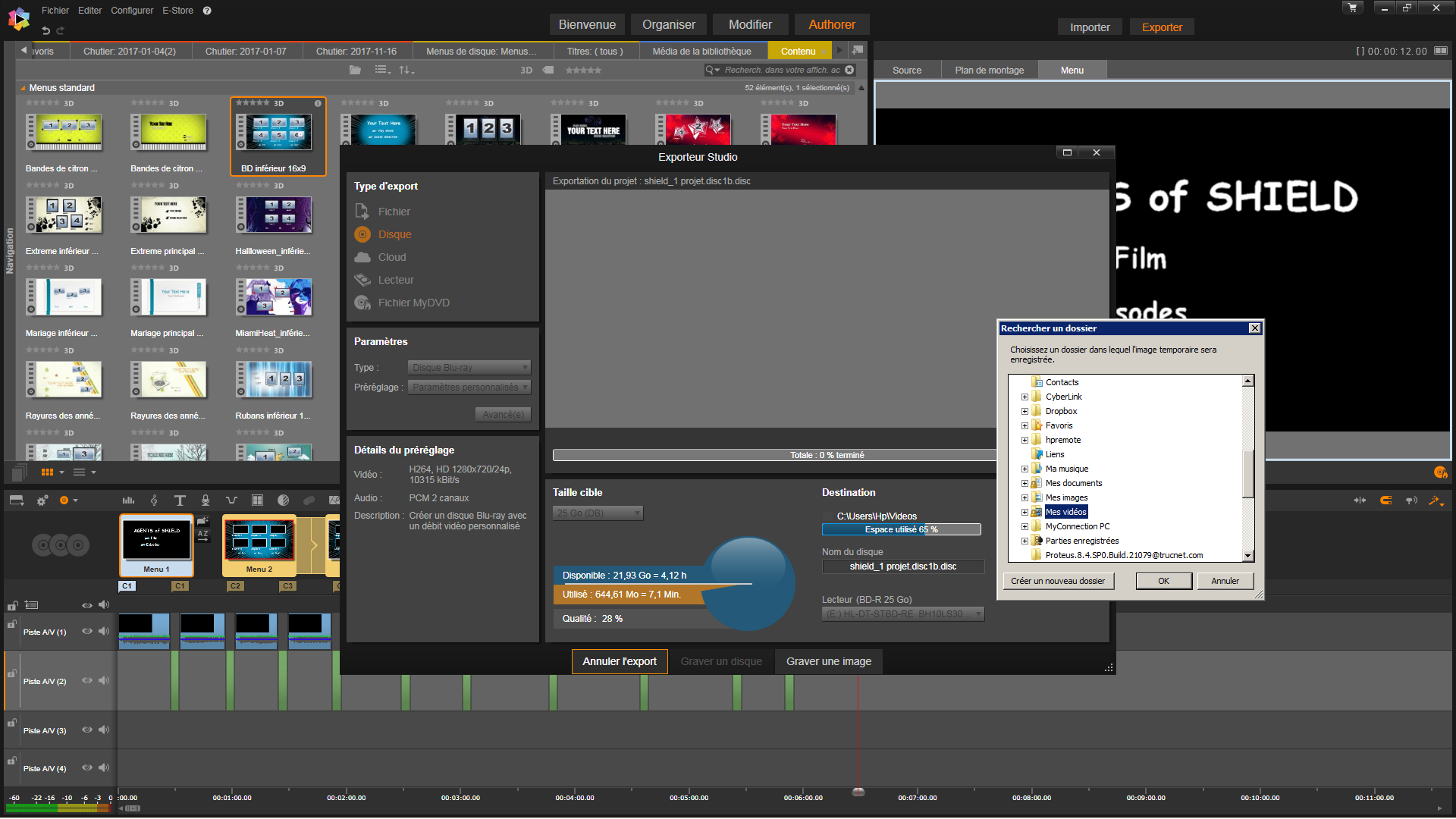
Task: Open the Taille cible 25 Go dropdown
Action: (x=598, y=513)
